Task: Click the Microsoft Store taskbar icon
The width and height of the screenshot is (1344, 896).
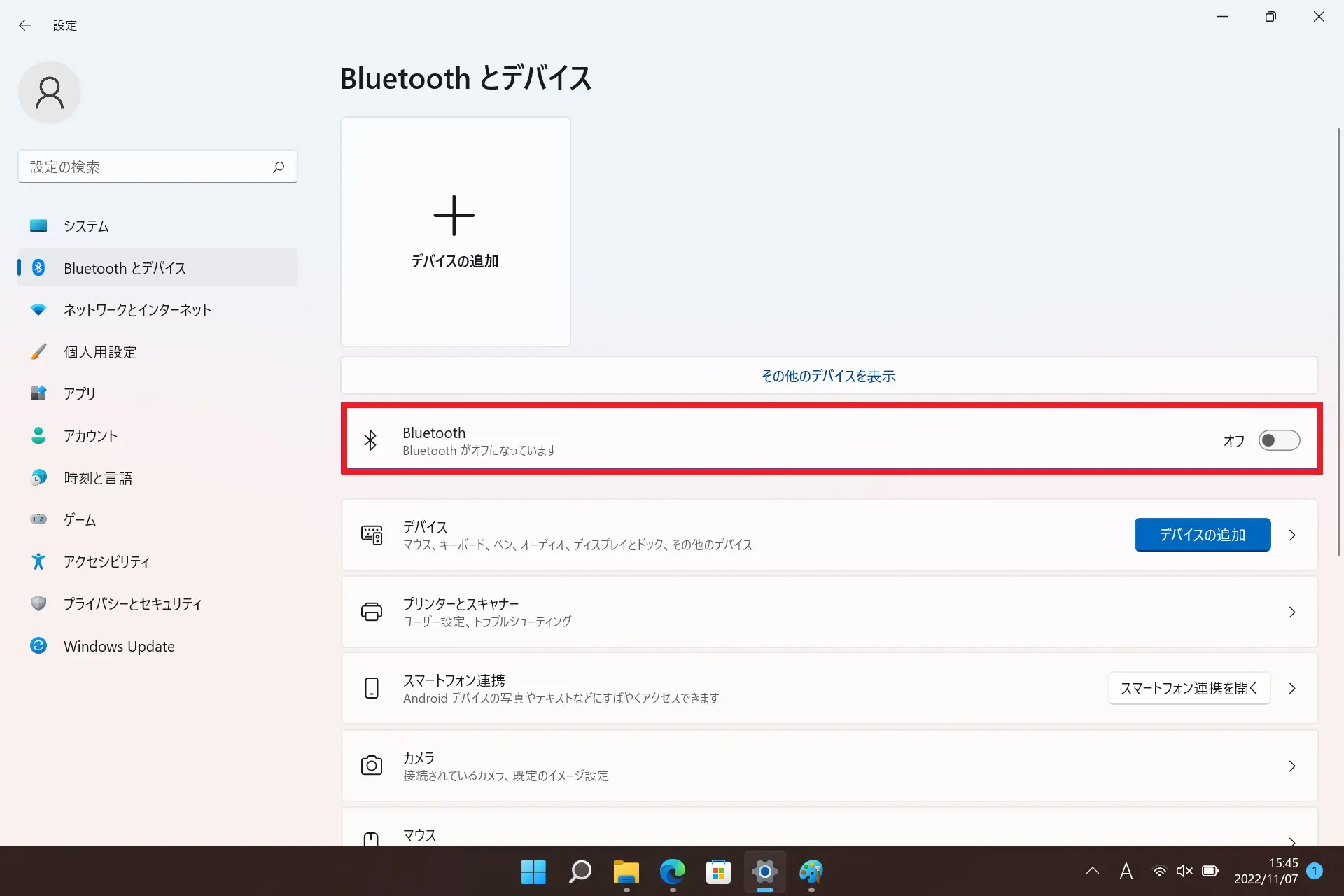Action: coord(718,871)
